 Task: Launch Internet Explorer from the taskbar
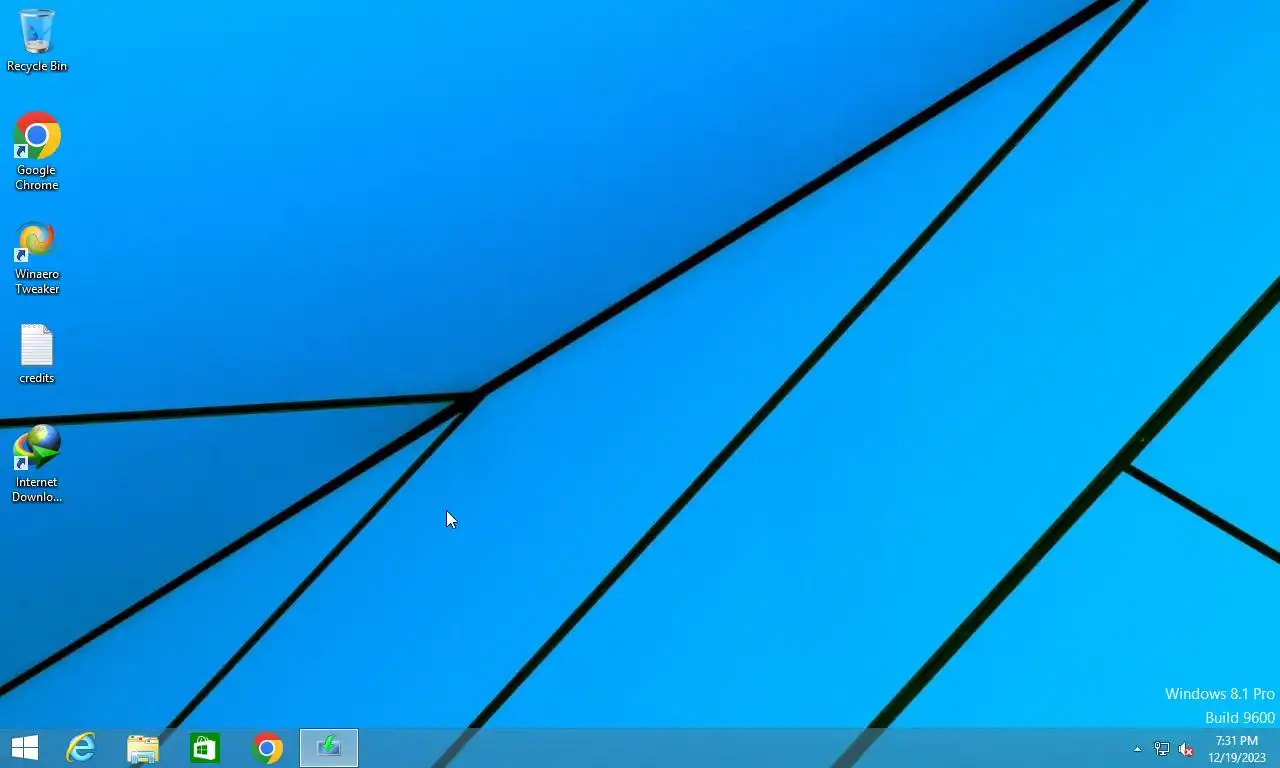(x=81, y=748)
